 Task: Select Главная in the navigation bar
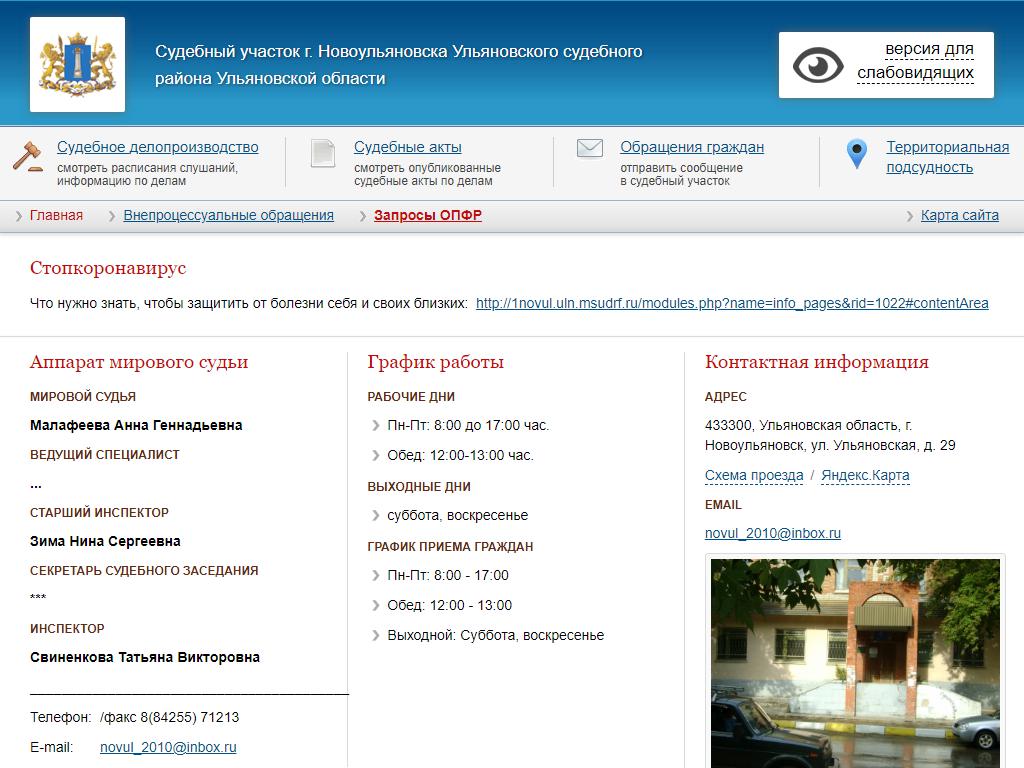pyautogui.click(x=56, y=215)
